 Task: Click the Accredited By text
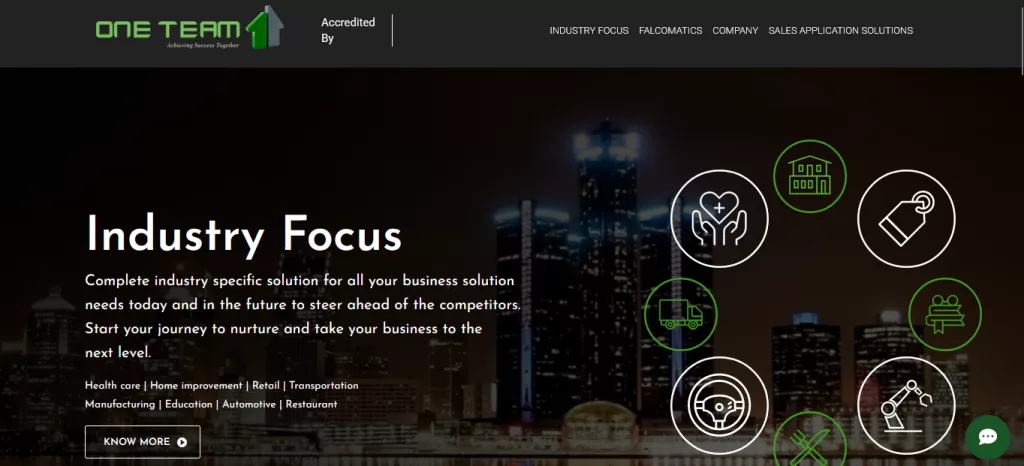tap(348, 30)
